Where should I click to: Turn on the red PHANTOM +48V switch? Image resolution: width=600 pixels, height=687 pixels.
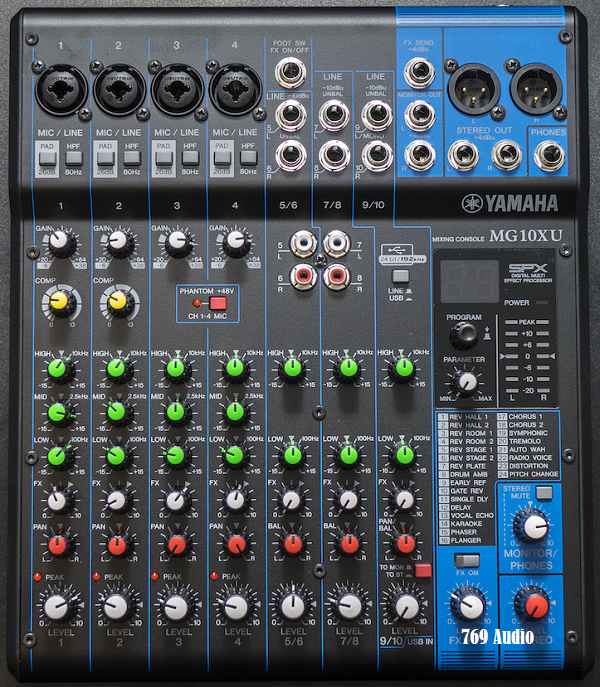click(x=218, y=303)
